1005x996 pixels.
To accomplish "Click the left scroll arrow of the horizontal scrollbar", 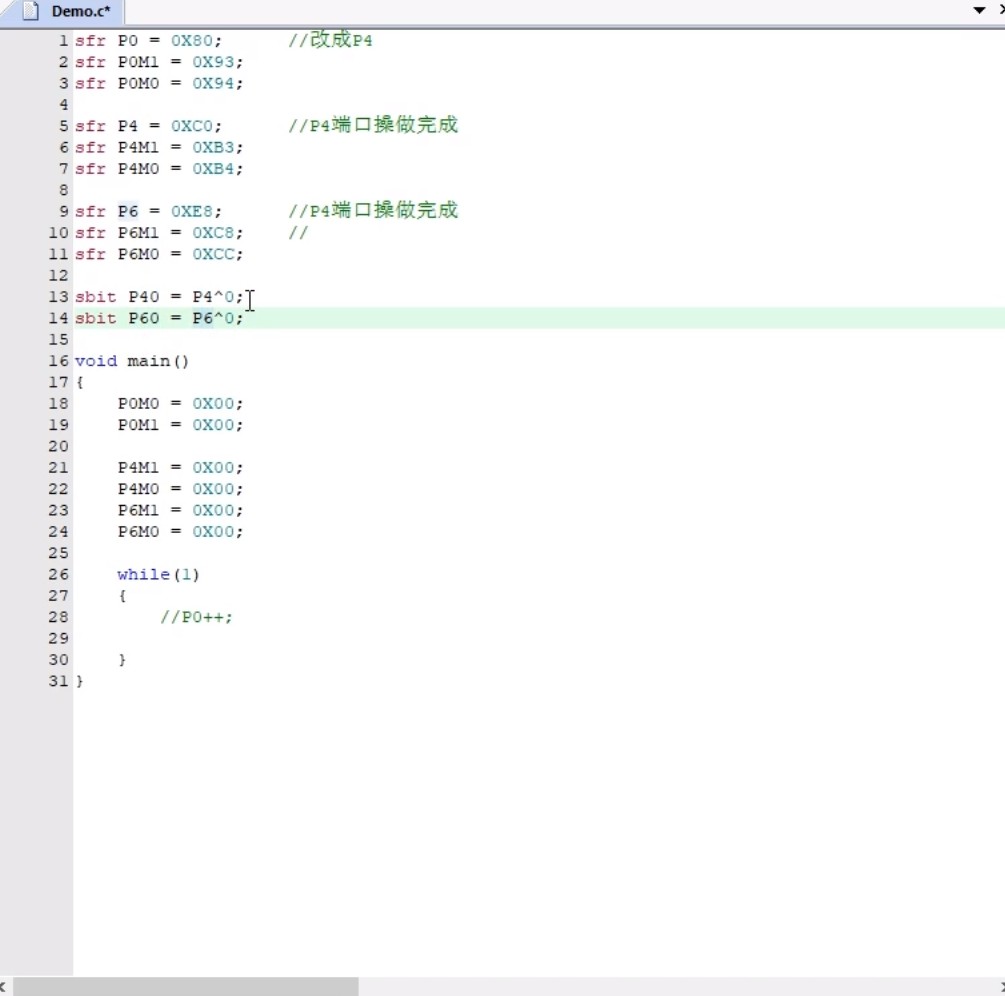I will pyautogui.click(x=4, y=986).
